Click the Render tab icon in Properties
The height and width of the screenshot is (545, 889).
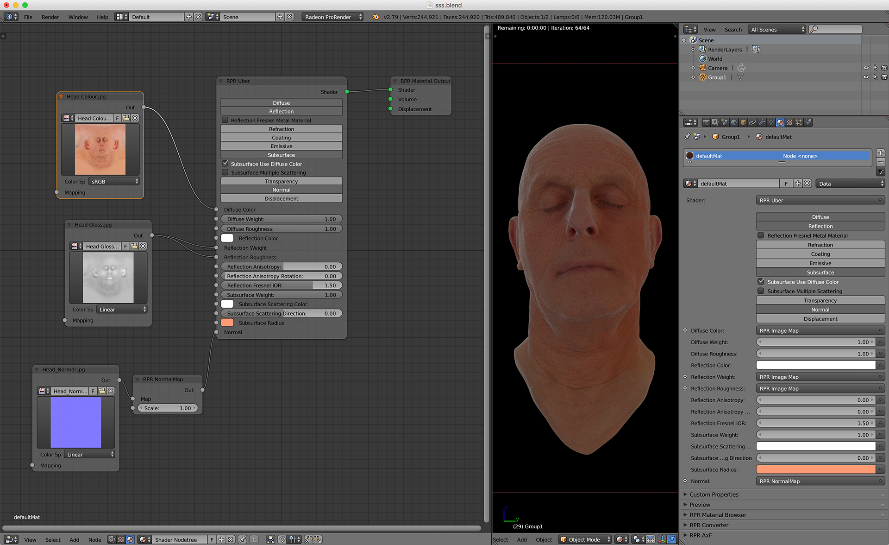click(x=706, y=122)
